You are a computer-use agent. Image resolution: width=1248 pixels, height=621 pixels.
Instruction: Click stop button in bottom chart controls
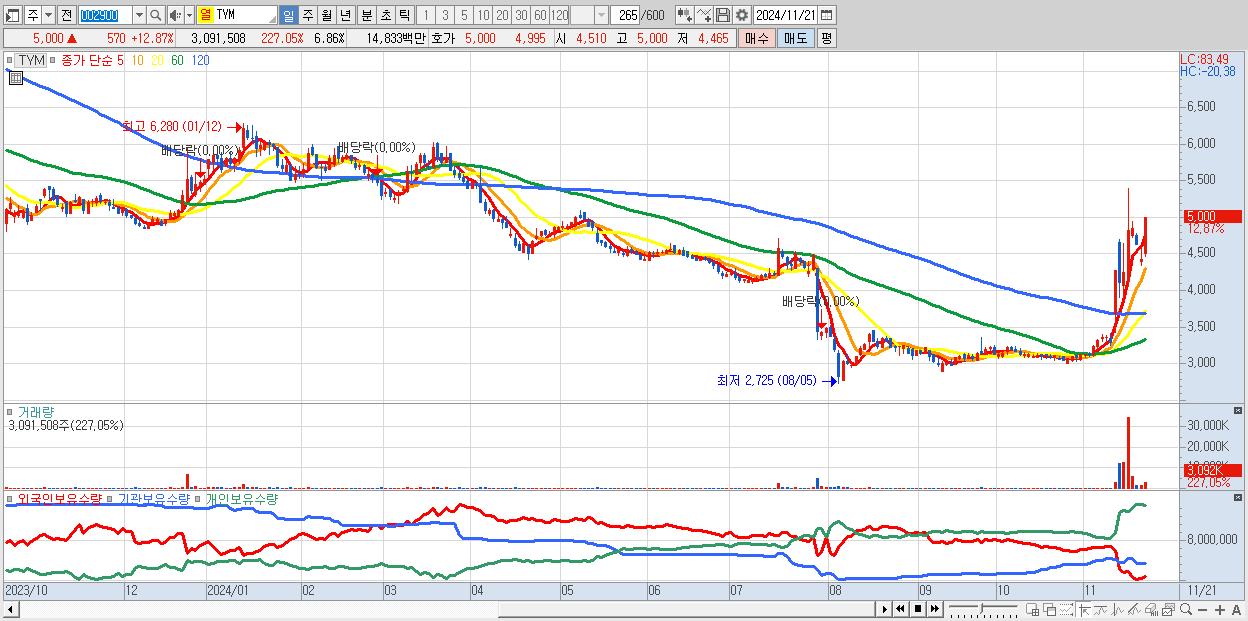click(x=918, y=609)
